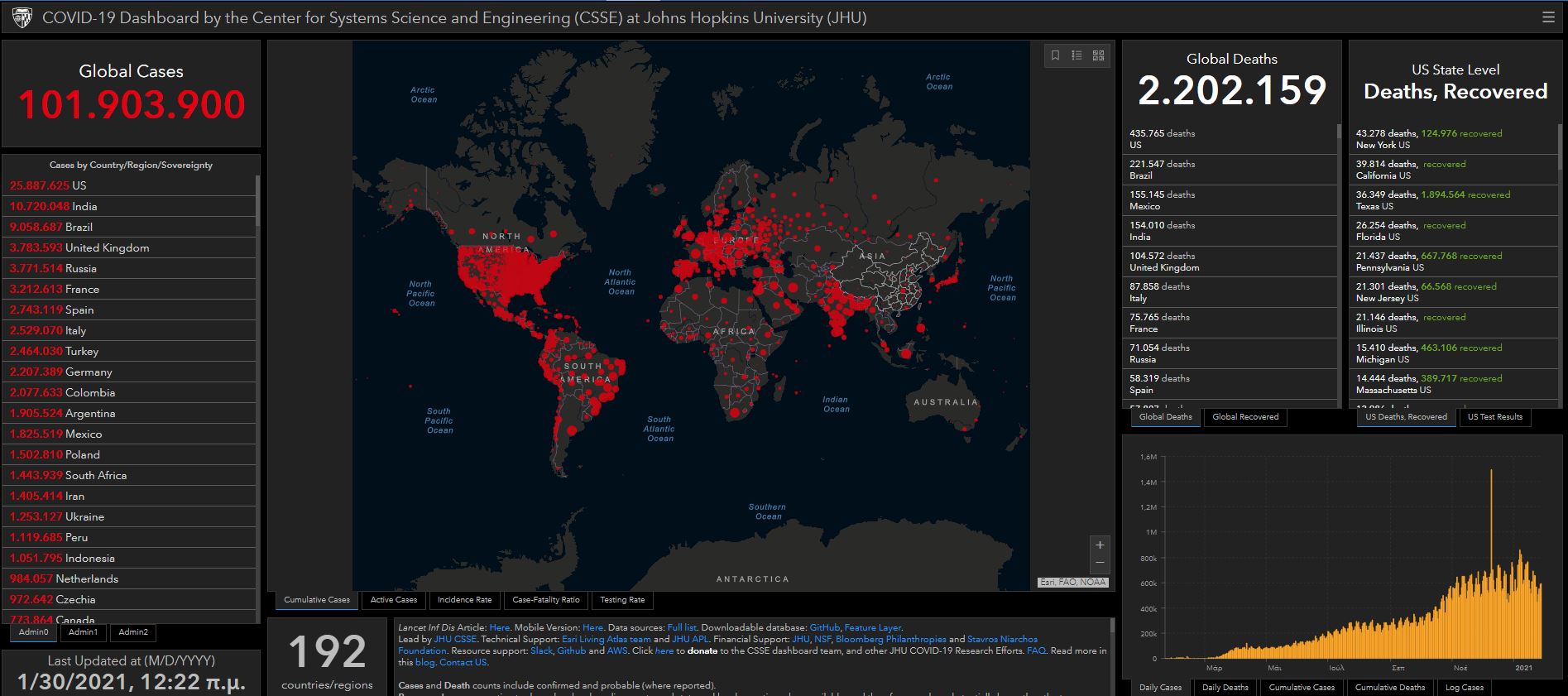Viewport: 1568px width, 696px height.
Task: Open the GitHub downloadable database link
Action: [824, 628]
